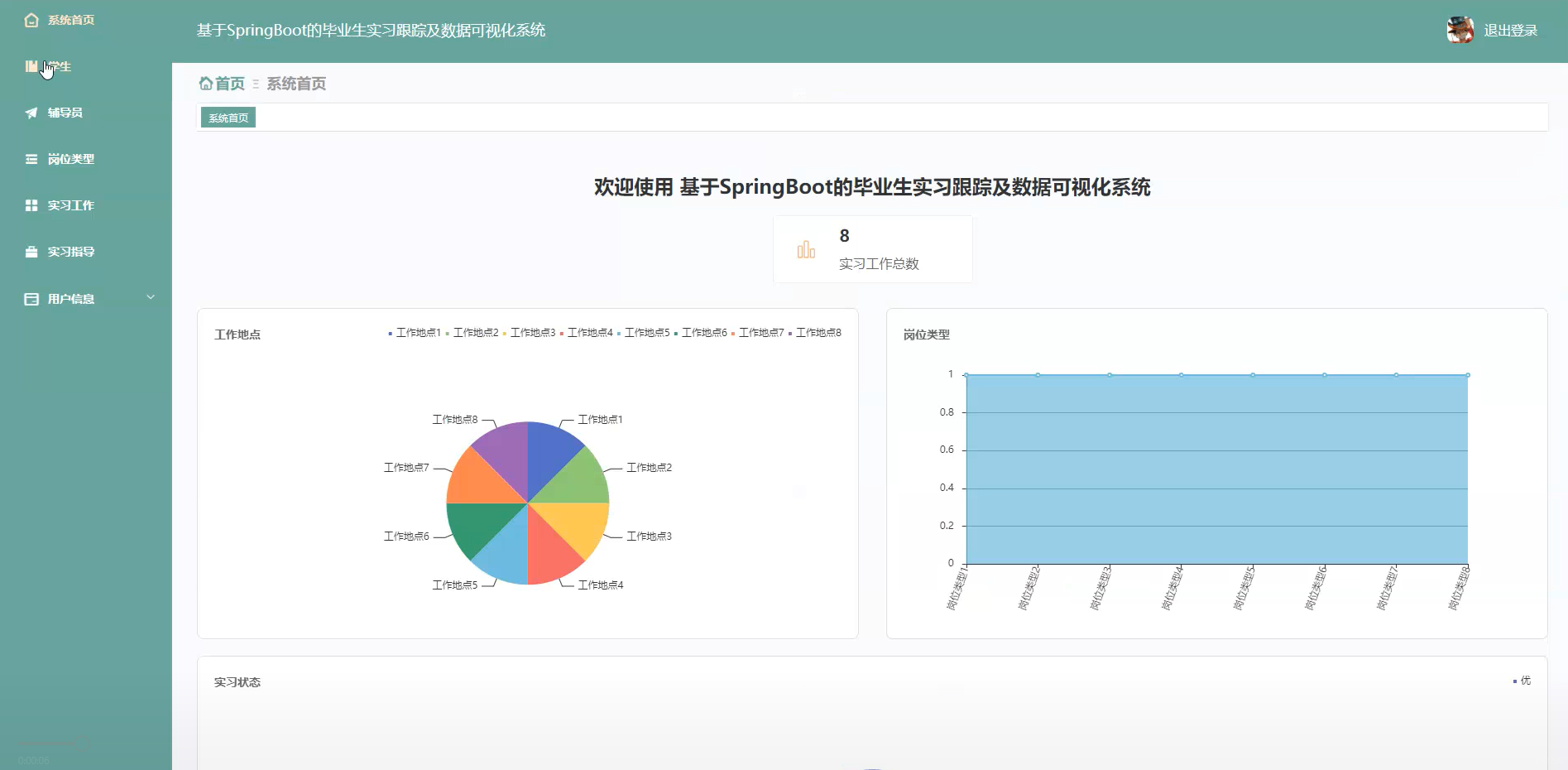Click the 用户信息 card icon
This screenshot has height=770, width=1568.
(31, 299)
